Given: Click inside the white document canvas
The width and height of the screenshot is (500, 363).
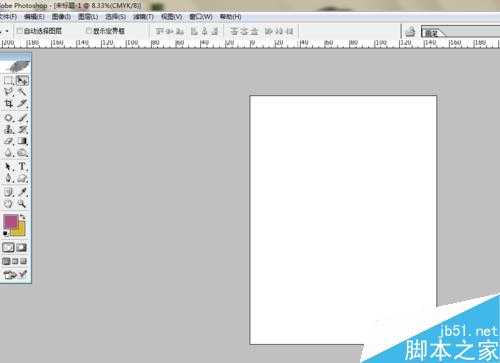Looking at the screenshot, I should (x=343, y=220).
